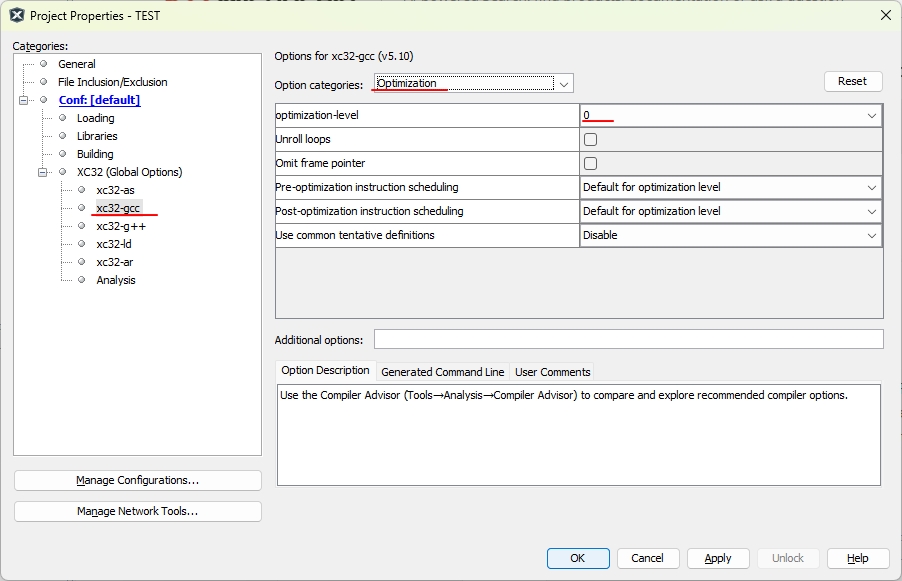Select xc32-as tree item
The height and width of the screenshot is (581, 902).
click(115, 190)
